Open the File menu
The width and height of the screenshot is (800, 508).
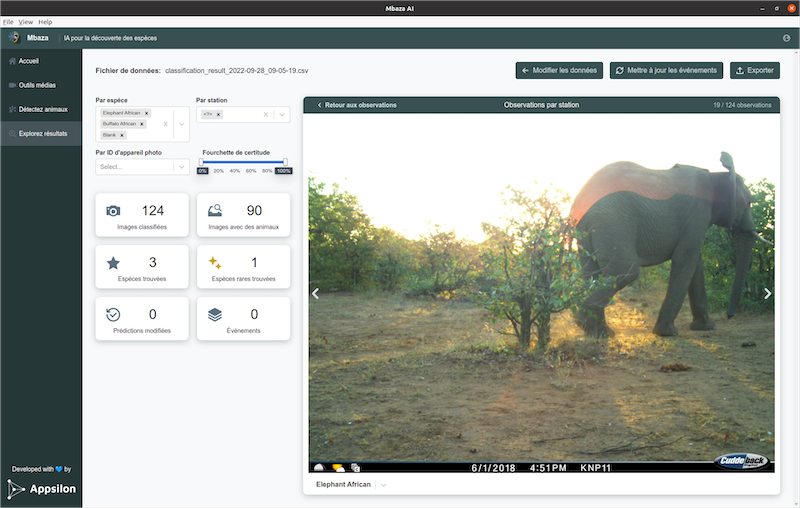pyautogui.click(x=8, y=22)
